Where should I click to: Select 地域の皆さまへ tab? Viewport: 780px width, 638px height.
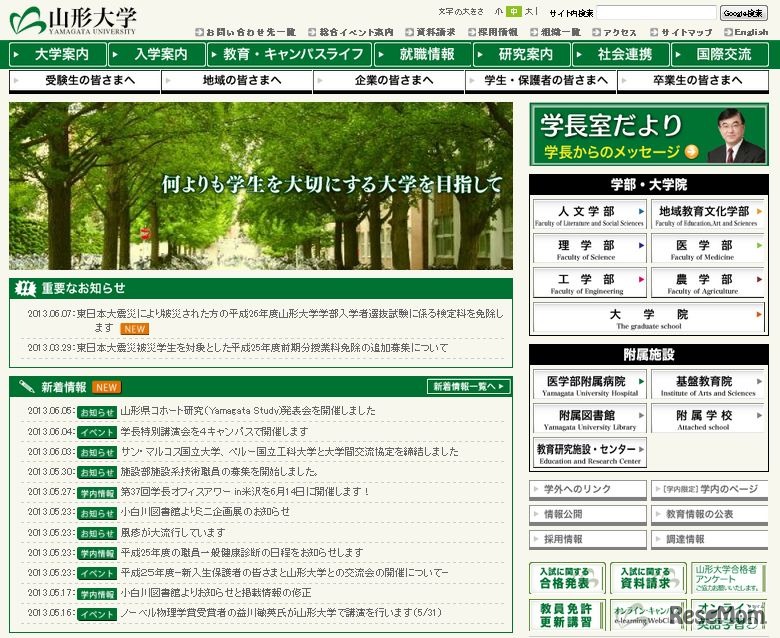[237, 81]
